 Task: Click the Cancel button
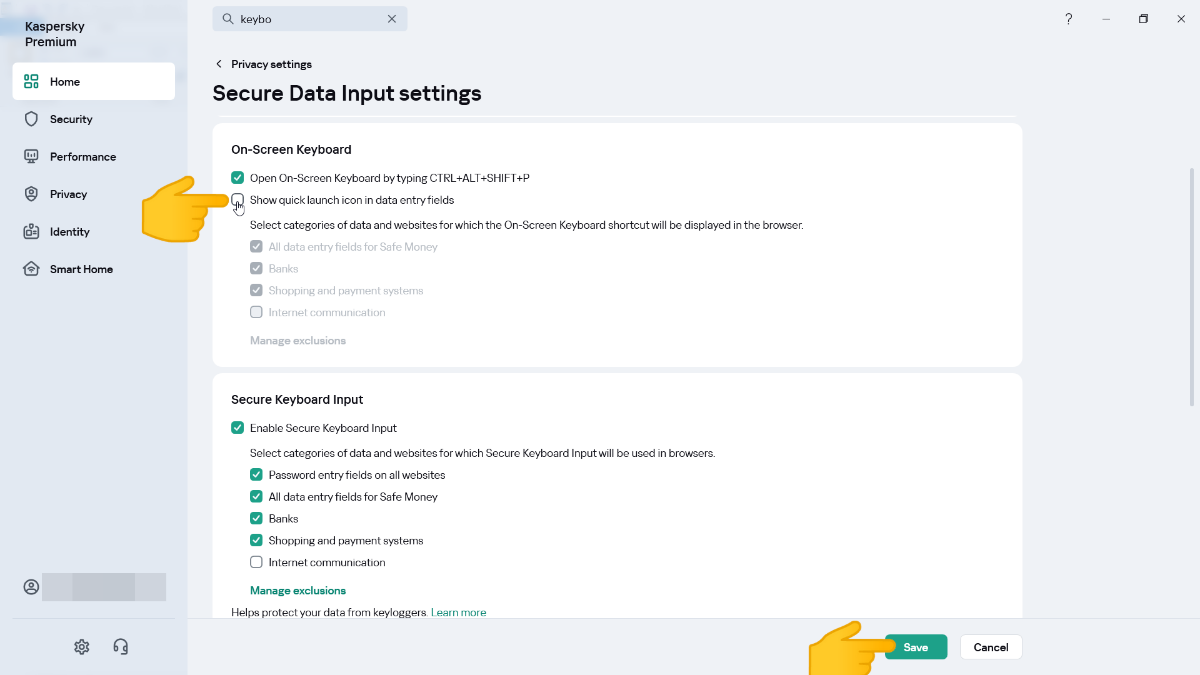tap(990, 647)
